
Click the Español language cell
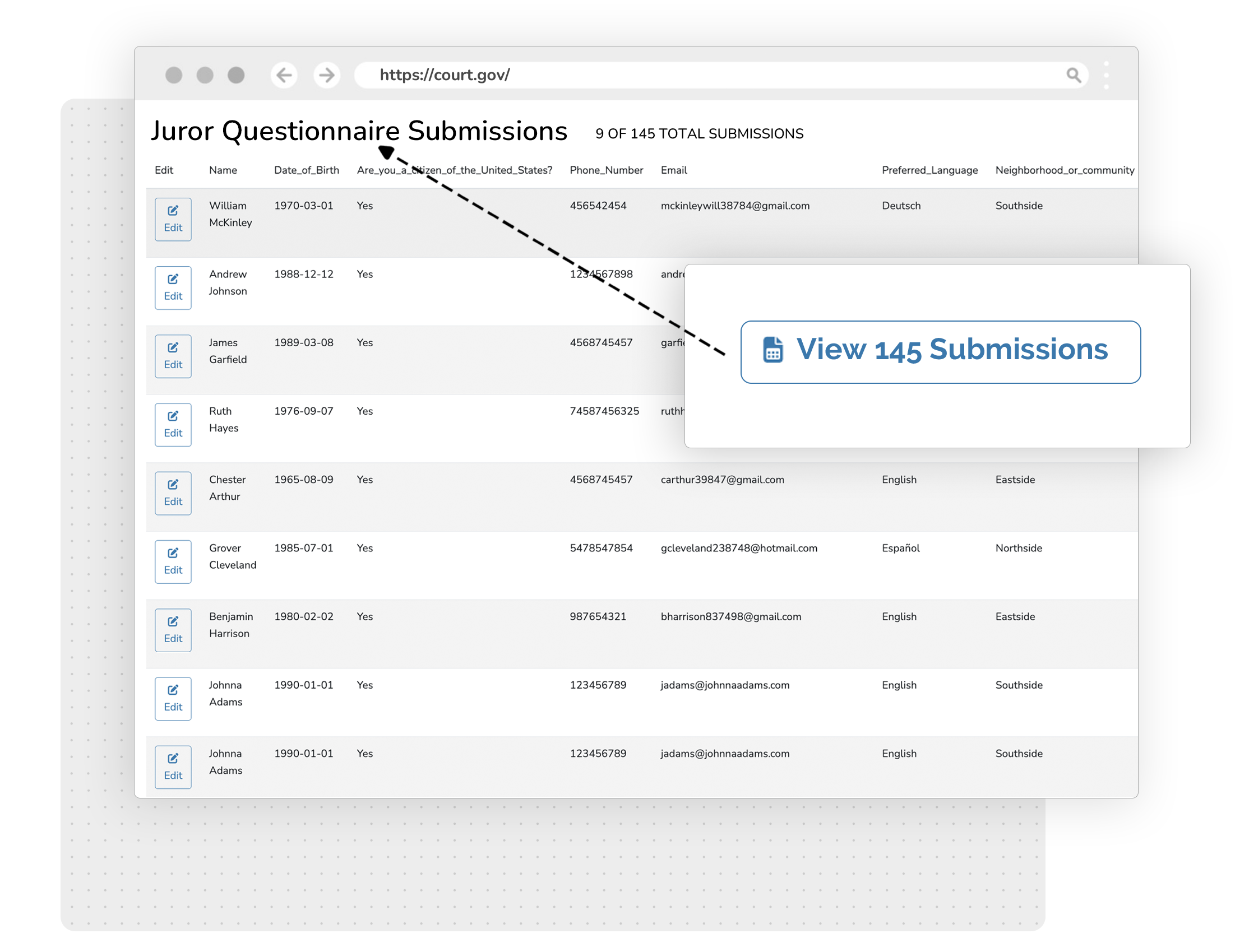[x=900, y=549]
